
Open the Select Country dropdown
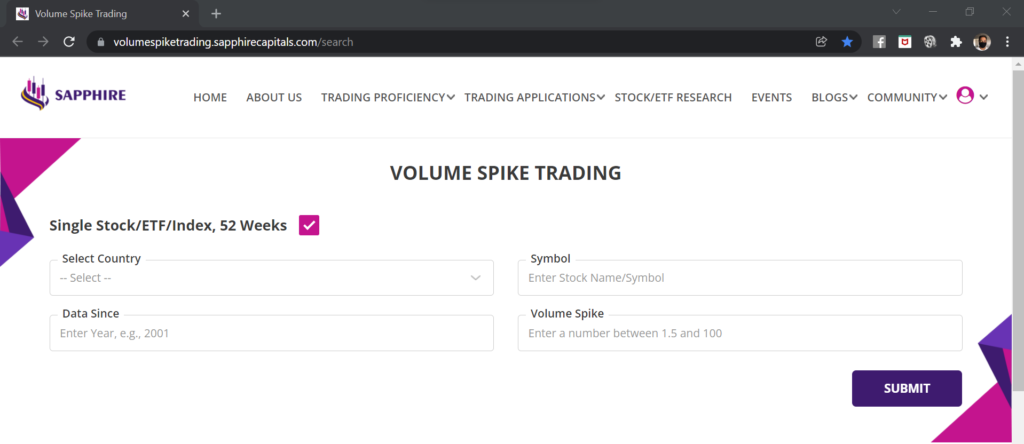click(x=271, y=278)
